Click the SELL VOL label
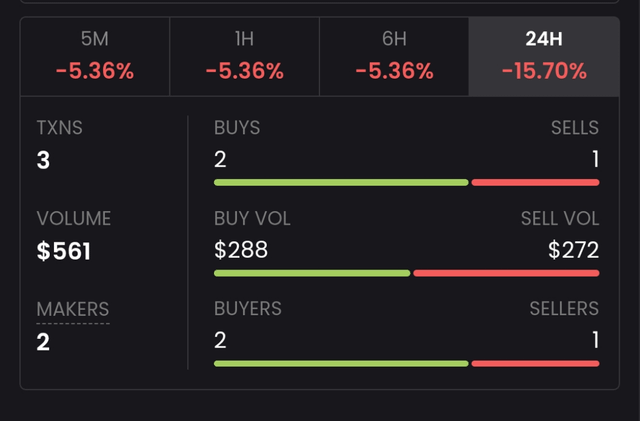The image size is (640, 421). (x=559, y=219)
